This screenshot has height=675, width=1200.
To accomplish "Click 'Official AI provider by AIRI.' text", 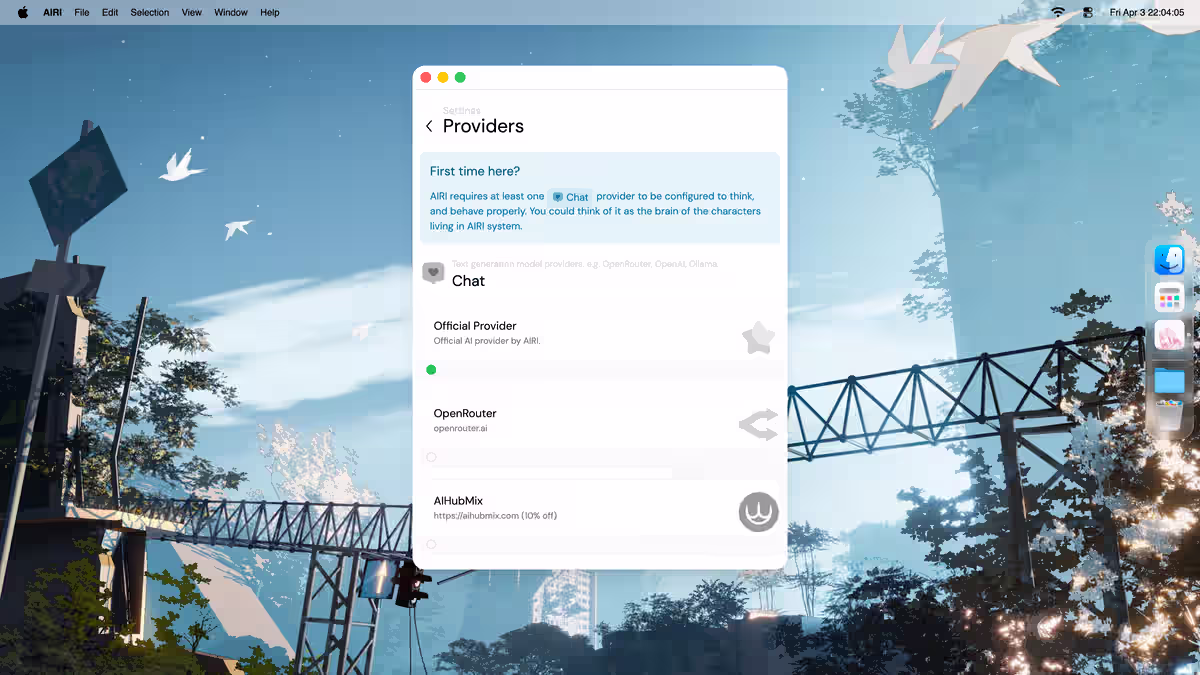I will pyautogui.click(x=487, y=341).
